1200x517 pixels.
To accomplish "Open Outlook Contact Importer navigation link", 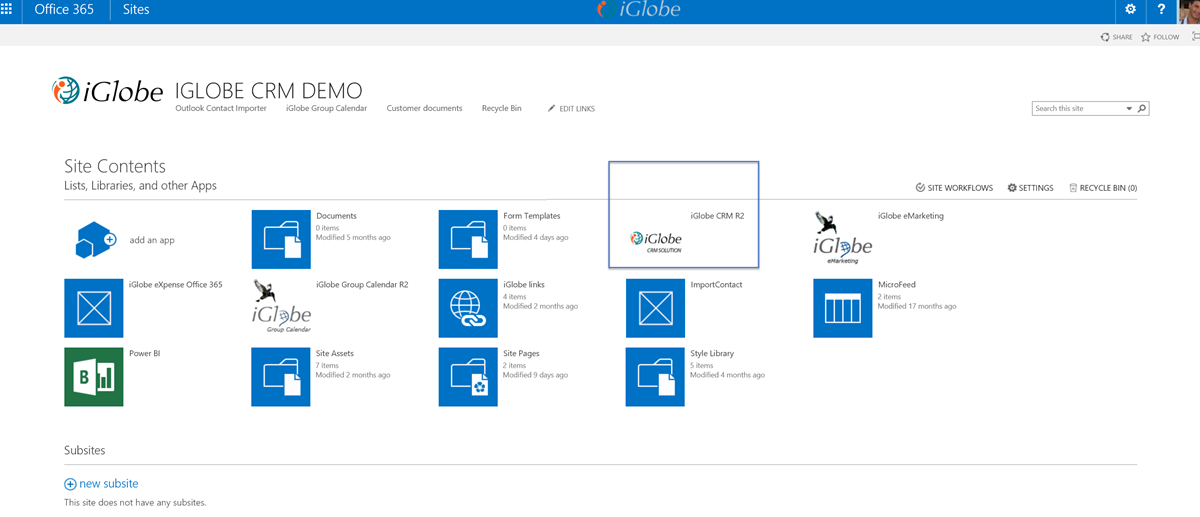I will (x=221, y=108).
